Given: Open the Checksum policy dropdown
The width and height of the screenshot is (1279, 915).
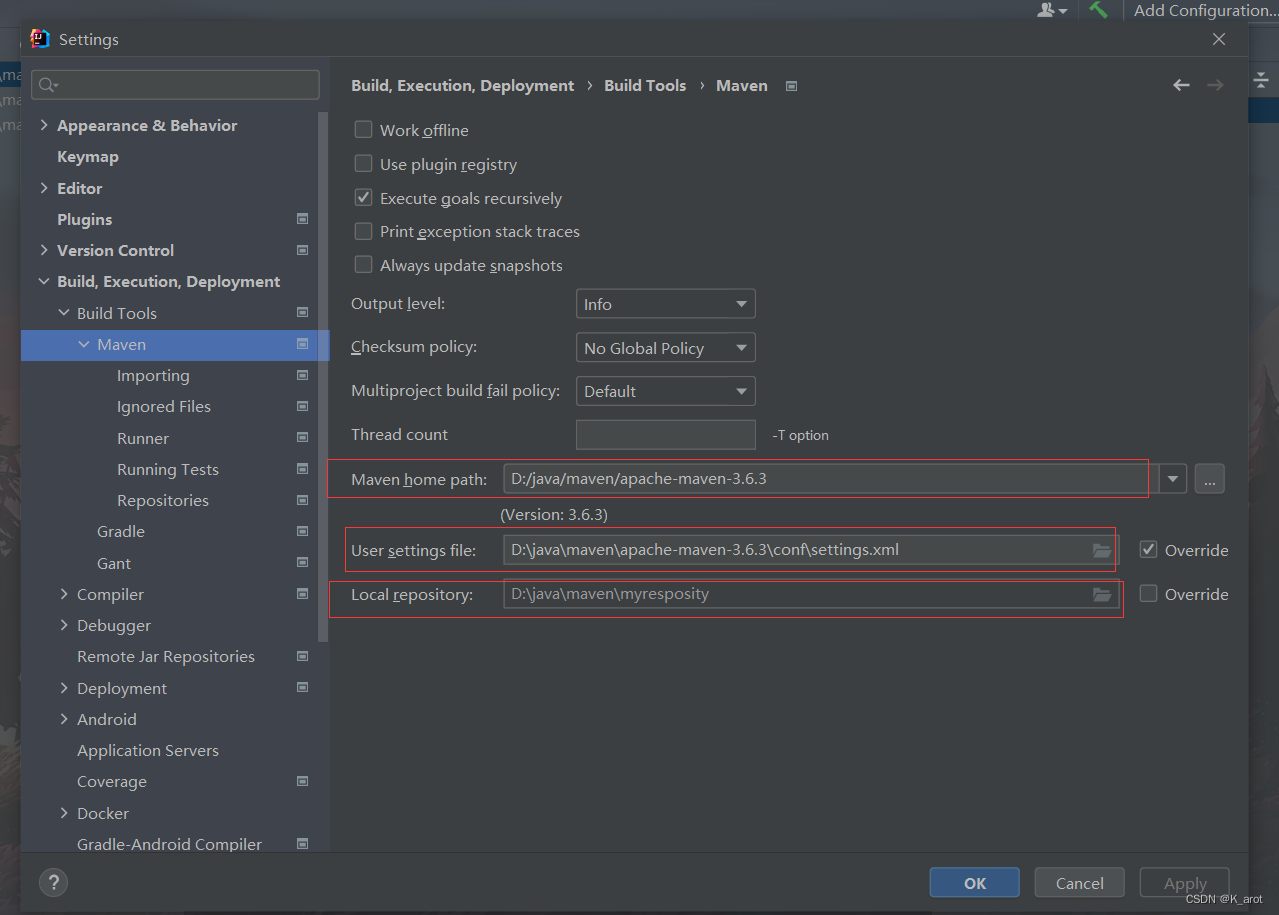Looking at the screenshot, I should click(x=665, y=348).
